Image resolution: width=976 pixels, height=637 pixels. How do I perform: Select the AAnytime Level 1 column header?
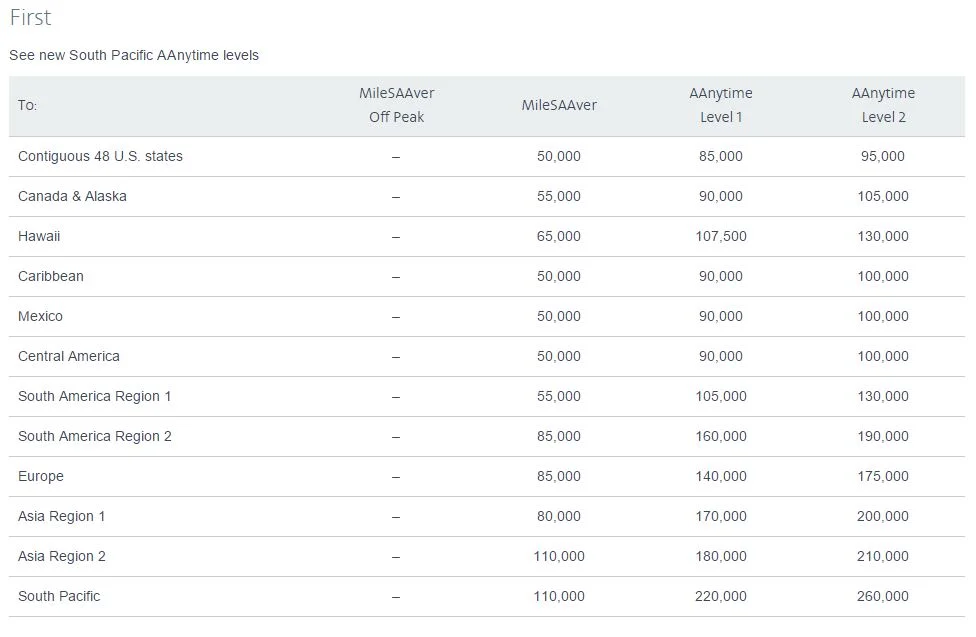pyautogui.click(x=721, y=105)
